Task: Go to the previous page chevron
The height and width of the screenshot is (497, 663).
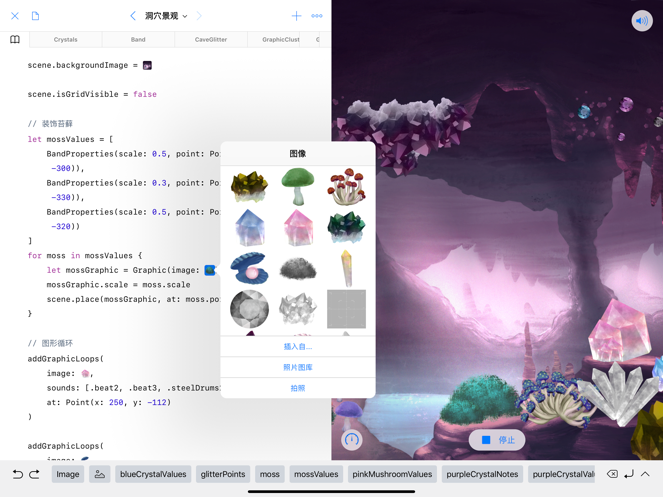Action: click(133, 16)
